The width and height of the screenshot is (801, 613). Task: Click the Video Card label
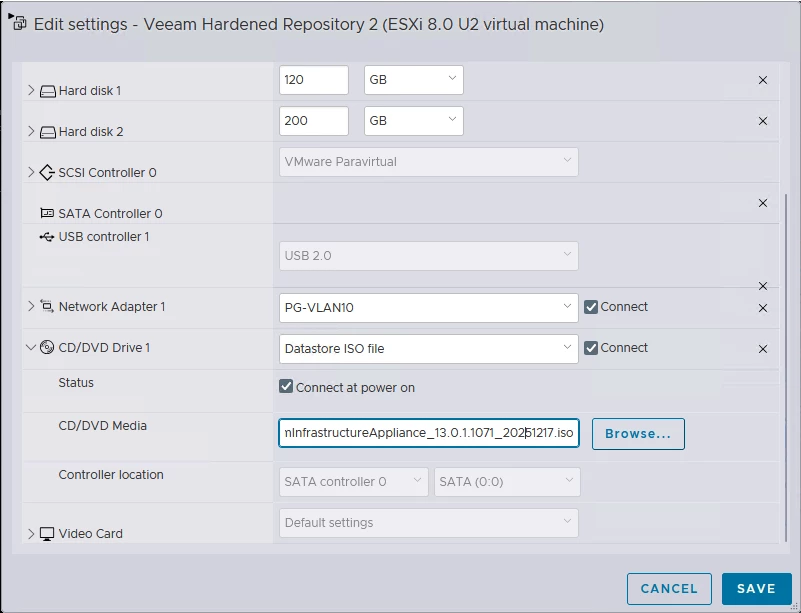90,534
